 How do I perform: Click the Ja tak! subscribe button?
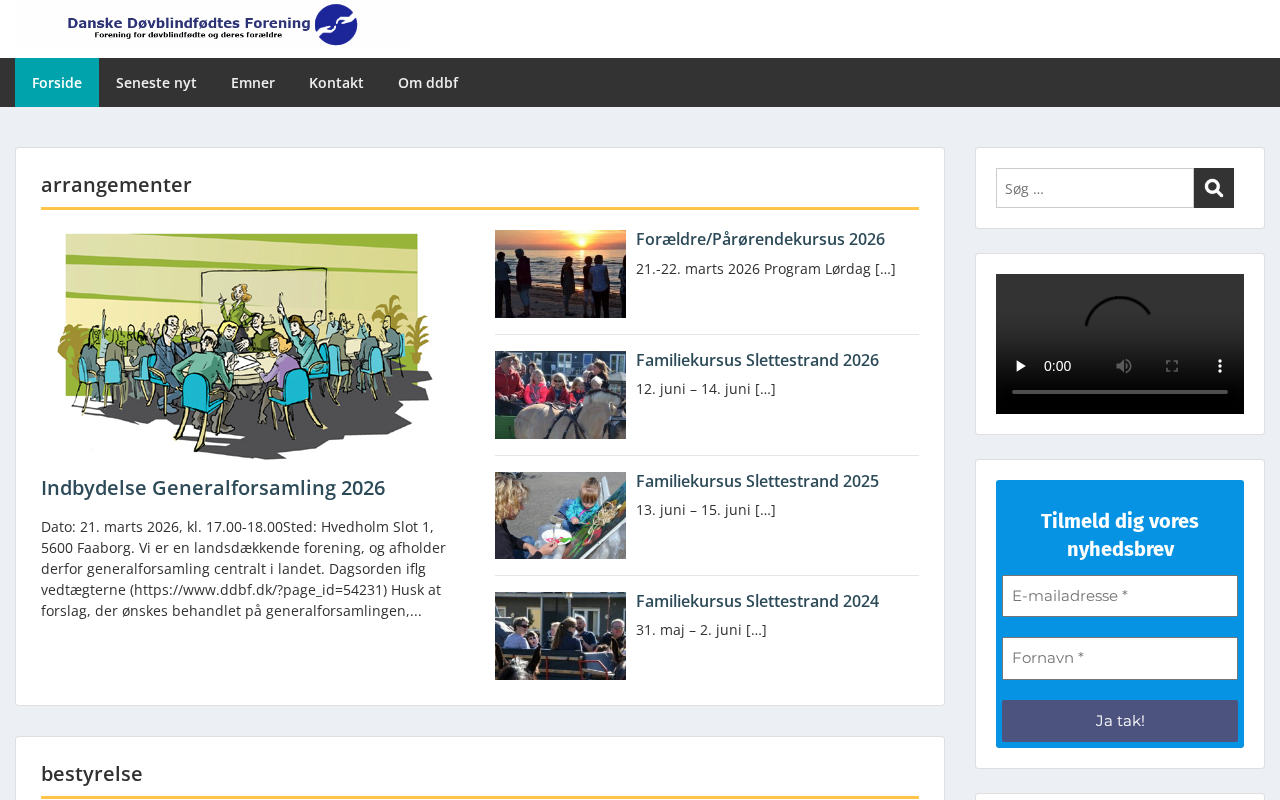[x=1119, y=721]
